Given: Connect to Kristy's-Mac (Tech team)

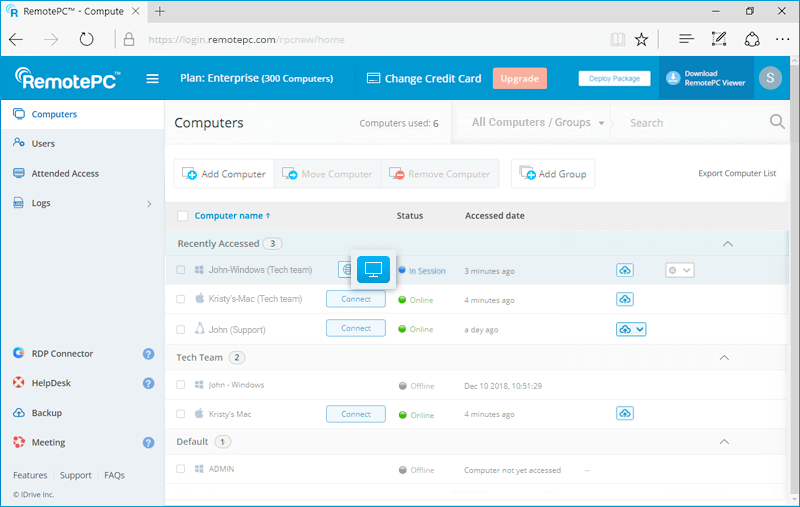Looking at the screenshot, I should pos(356,299).
